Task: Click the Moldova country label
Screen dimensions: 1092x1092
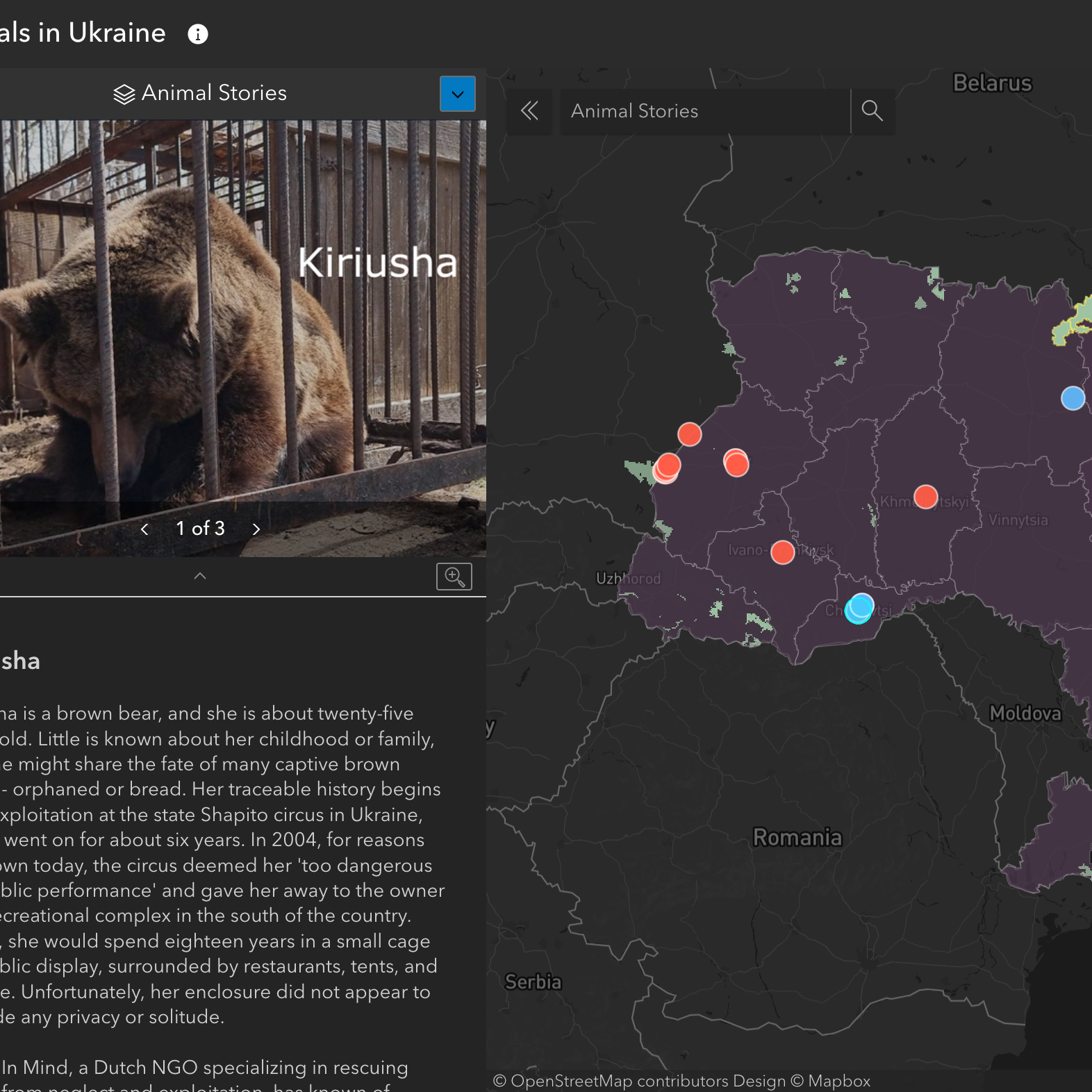Action: (1026, 713)
